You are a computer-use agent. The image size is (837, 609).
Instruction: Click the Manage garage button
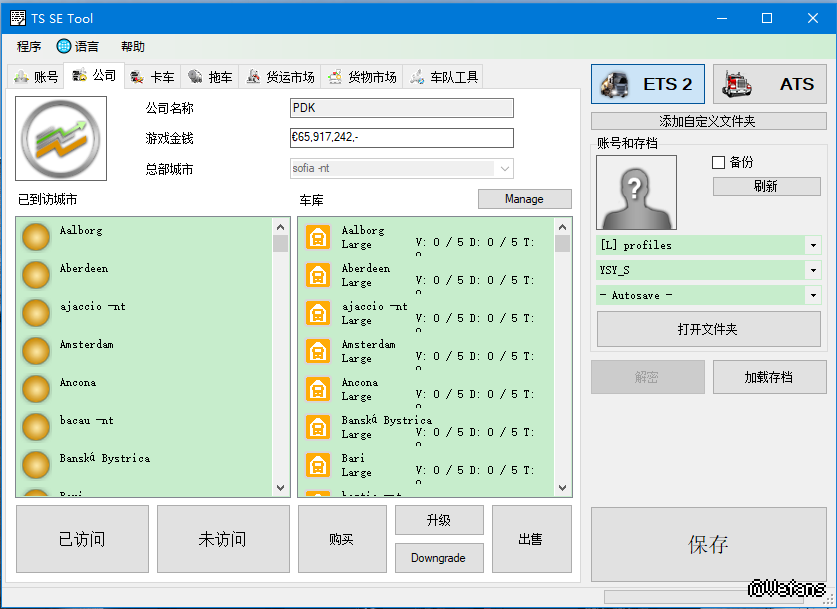[x=524, y=199]
